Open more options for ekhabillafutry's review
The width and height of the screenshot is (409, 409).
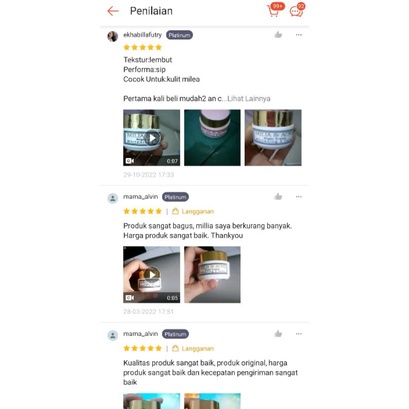[299, 35]
